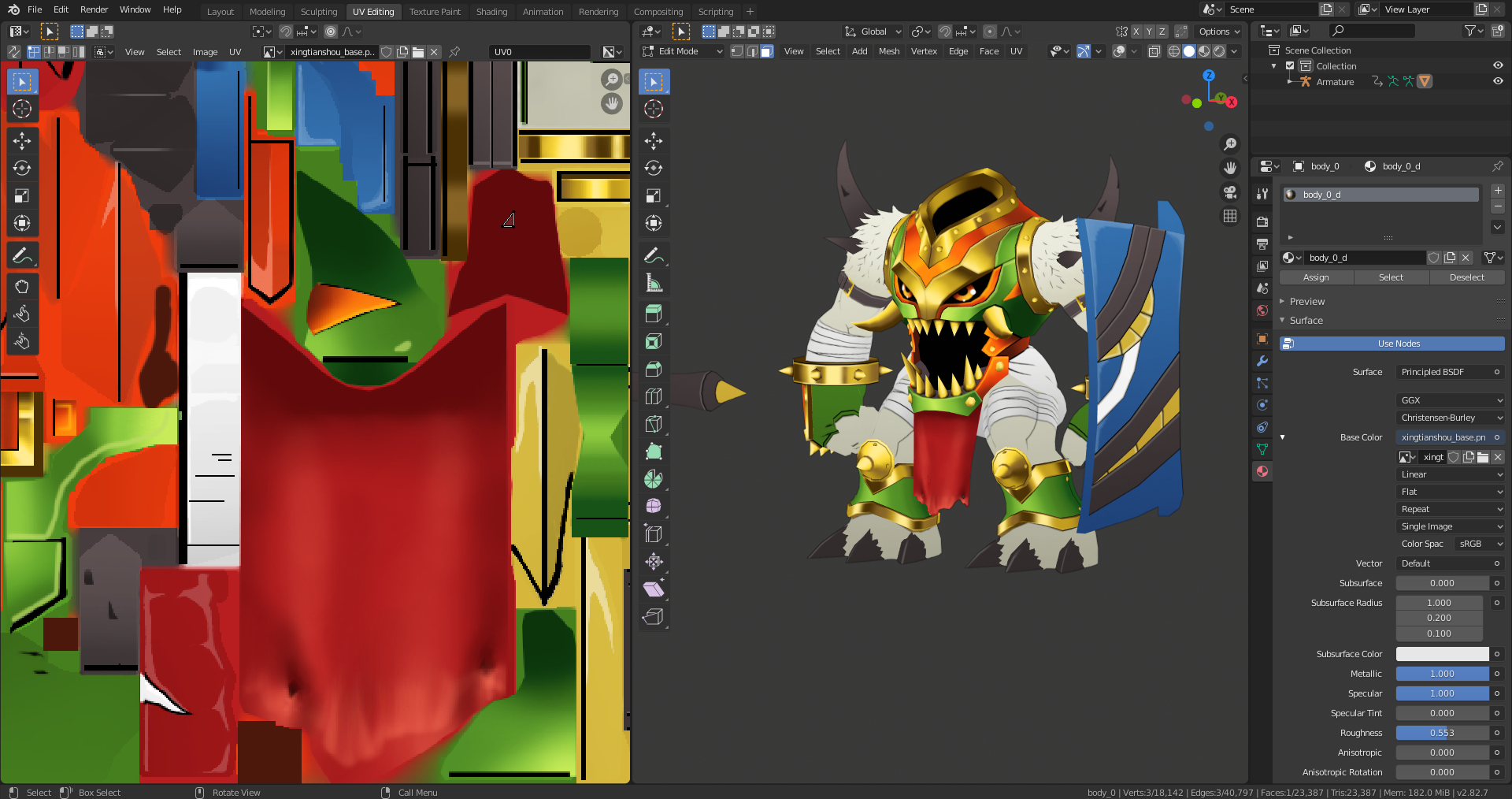
Task: Select the Spin tool
Action: [x=654, y=479]
